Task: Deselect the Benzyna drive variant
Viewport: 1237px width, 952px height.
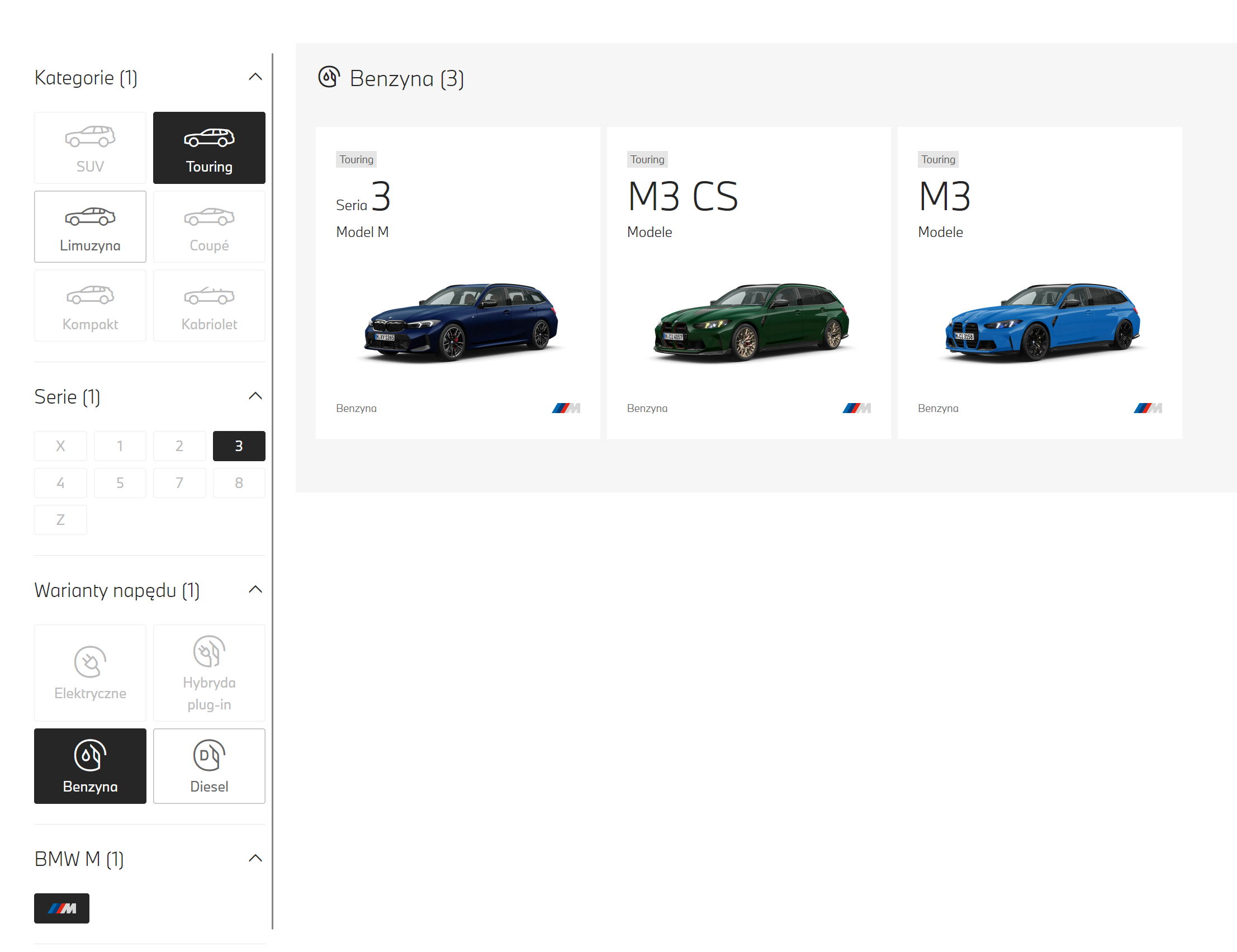Action: [x=90, y=766]
